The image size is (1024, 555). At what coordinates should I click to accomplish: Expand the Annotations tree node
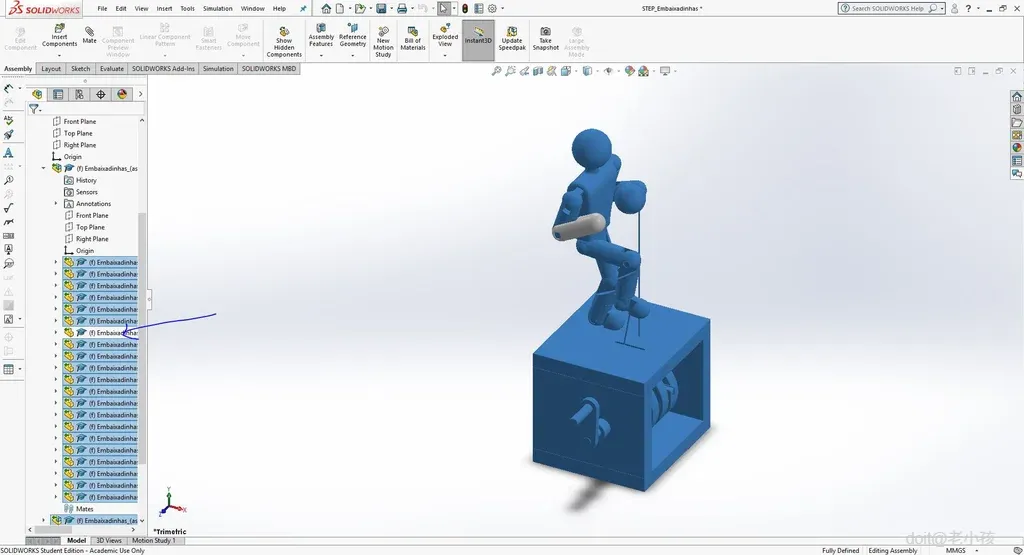click(56, 204)
